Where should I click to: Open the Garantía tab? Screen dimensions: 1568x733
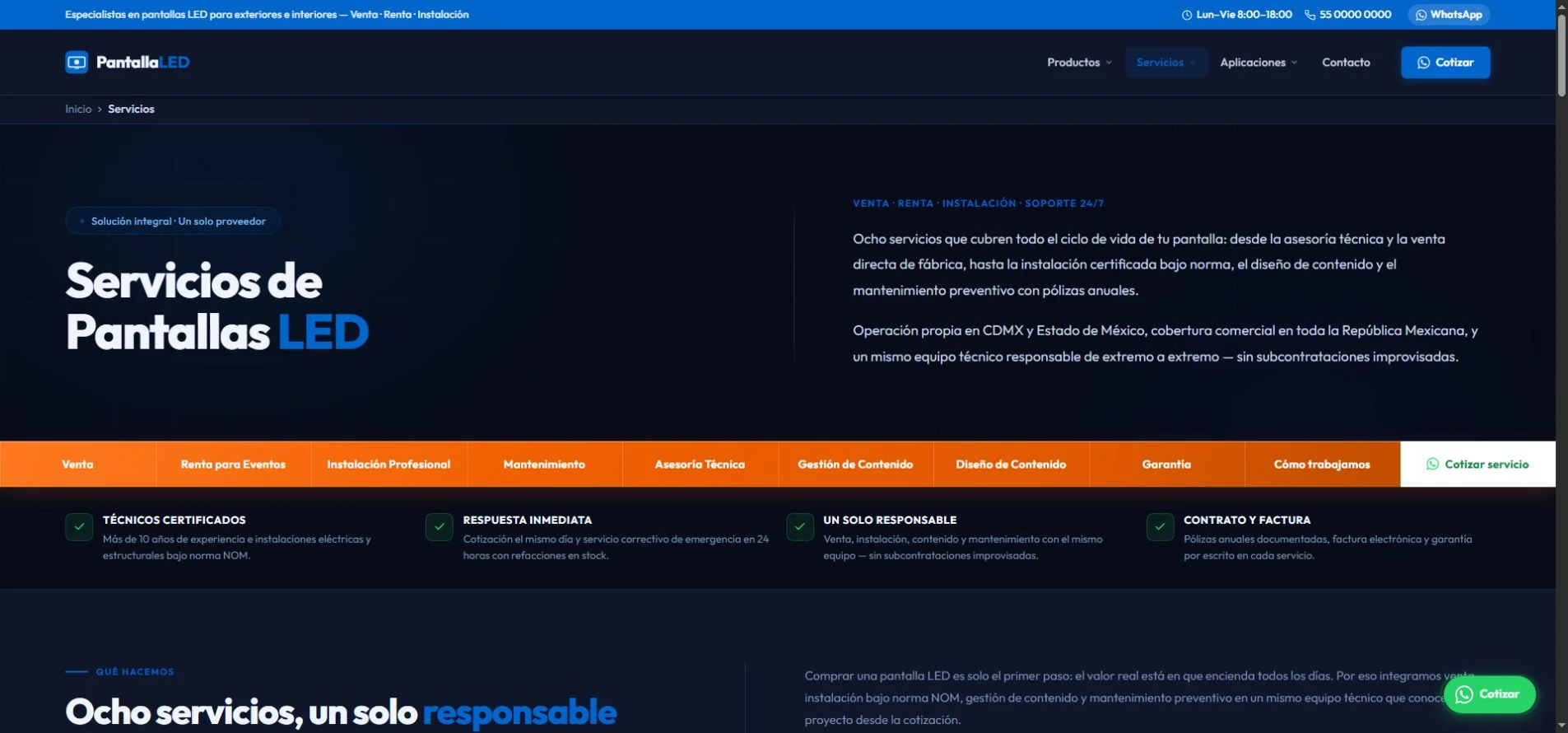coord(1166,465)
